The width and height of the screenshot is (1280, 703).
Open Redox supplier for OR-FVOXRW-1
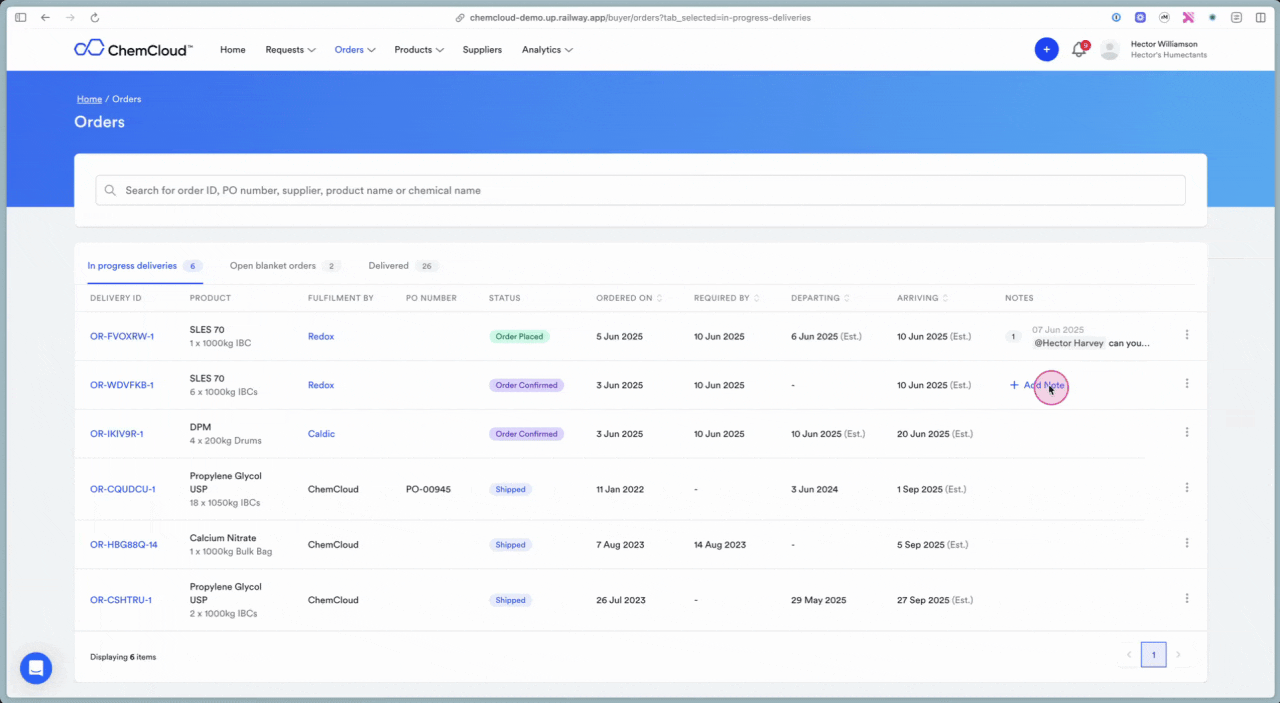pyautogui.click(x=321, y=336)
